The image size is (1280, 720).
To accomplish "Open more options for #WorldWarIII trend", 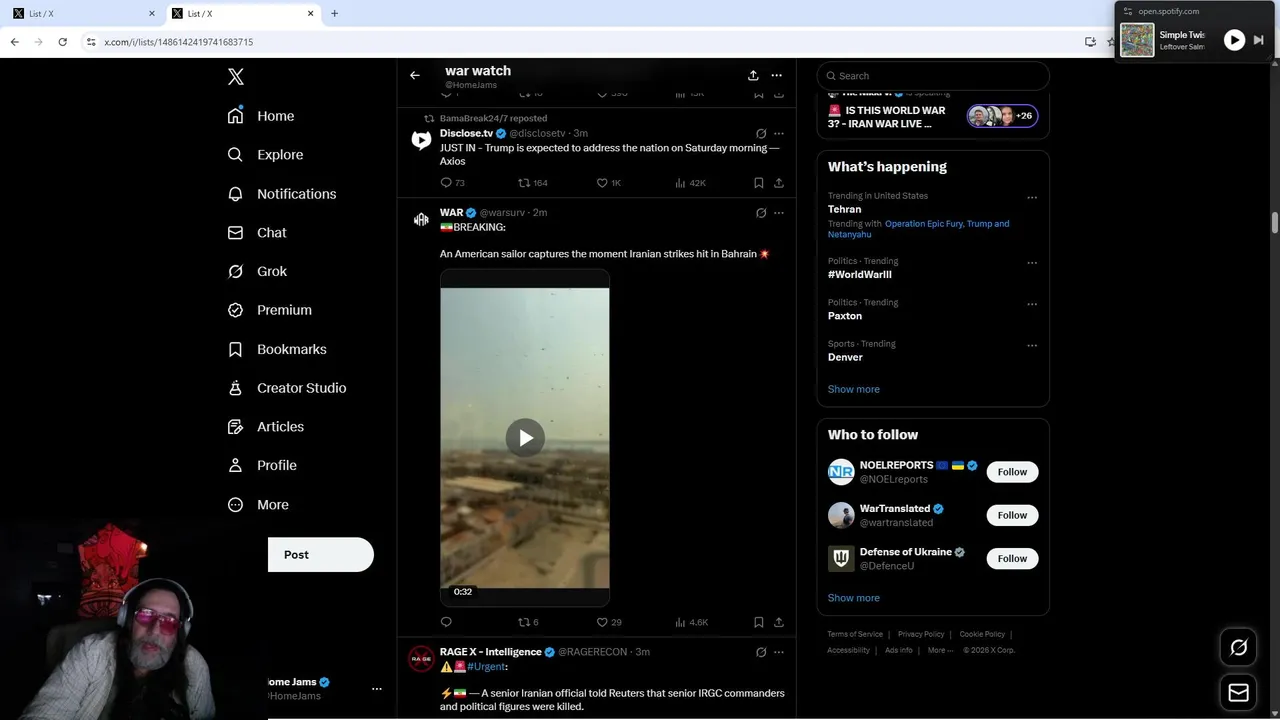I will coord(1032,263).
